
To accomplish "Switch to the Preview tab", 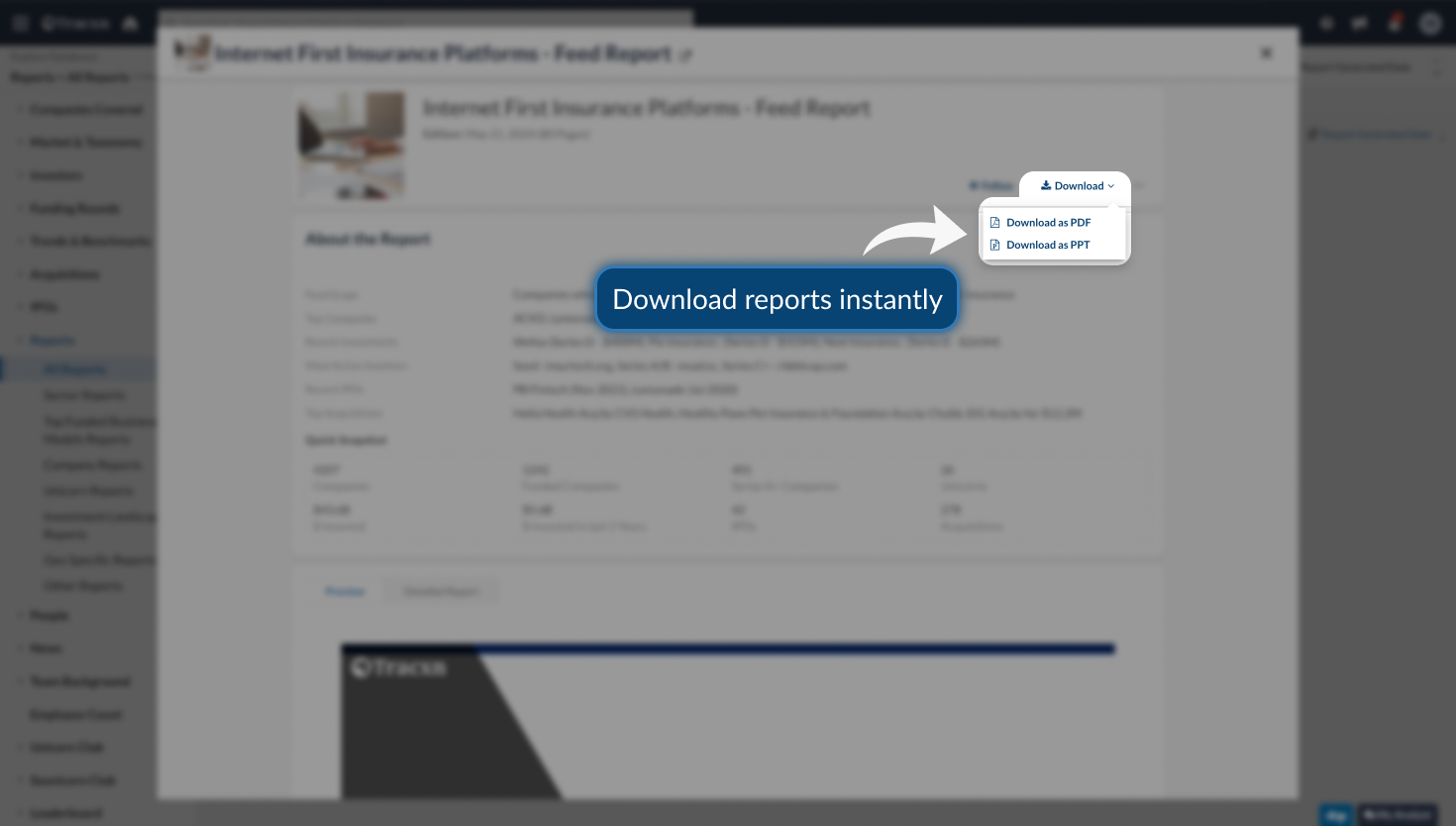I will coord(345,591).
